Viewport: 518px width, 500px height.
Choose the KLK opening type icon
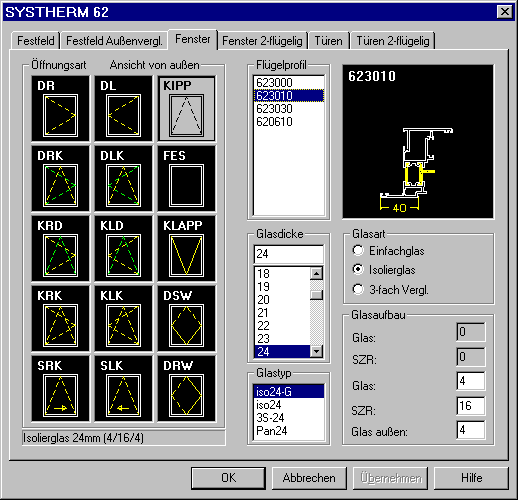[x=123, y=319]
